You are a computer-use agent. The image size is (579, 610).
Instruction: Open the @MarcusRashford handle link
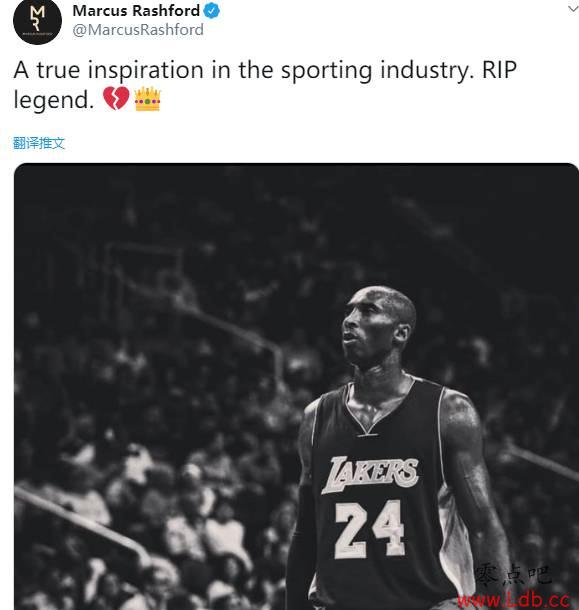pos(138,30)
